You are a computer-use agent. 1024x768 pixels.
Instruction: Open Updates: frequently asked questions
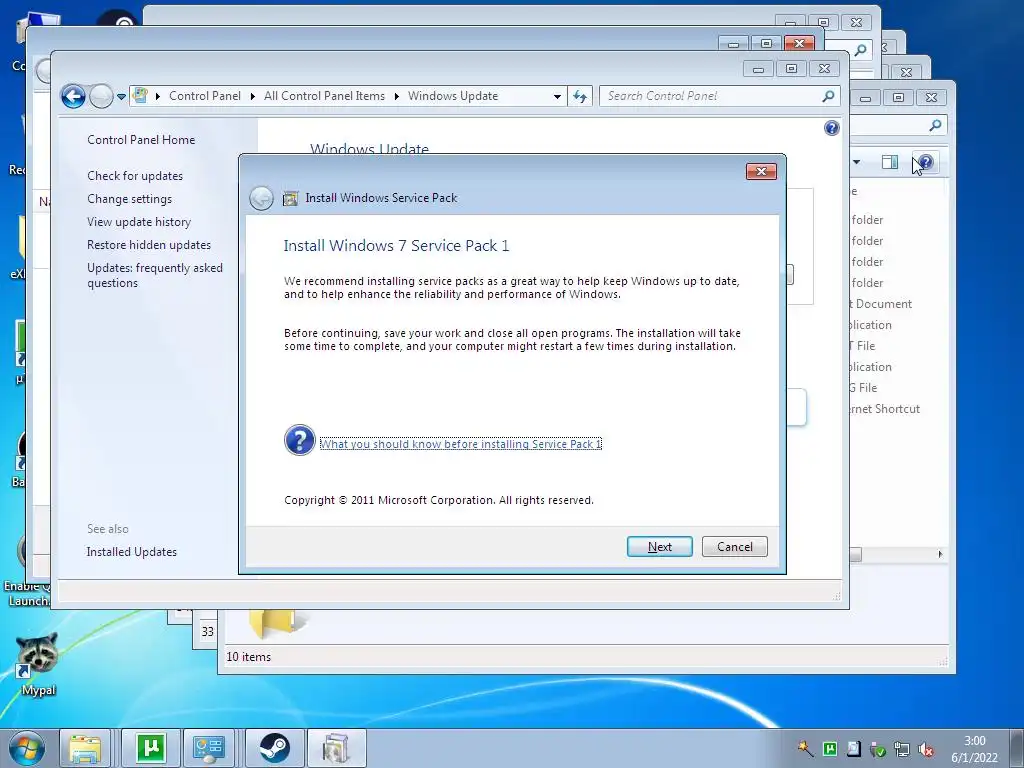(x=155, y=275)
